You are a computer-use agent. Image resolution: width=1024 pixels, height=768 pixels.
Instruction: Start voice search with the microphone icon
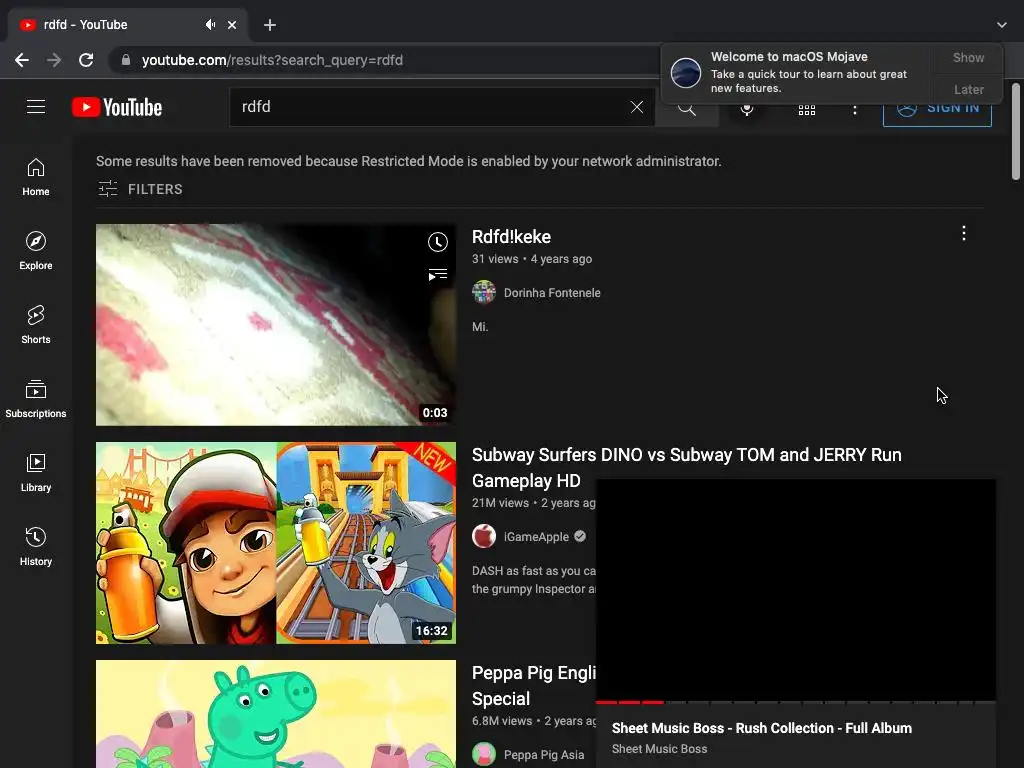tap(747, 110)
